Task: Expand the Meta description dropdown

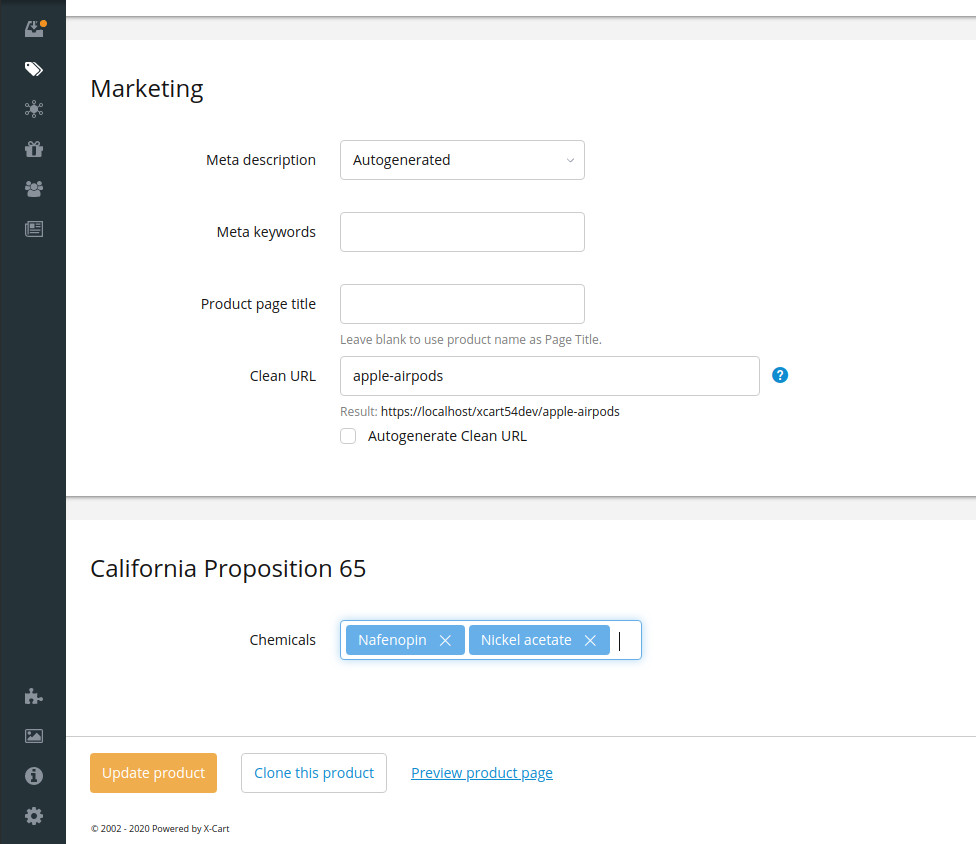Action: point(462,160)
